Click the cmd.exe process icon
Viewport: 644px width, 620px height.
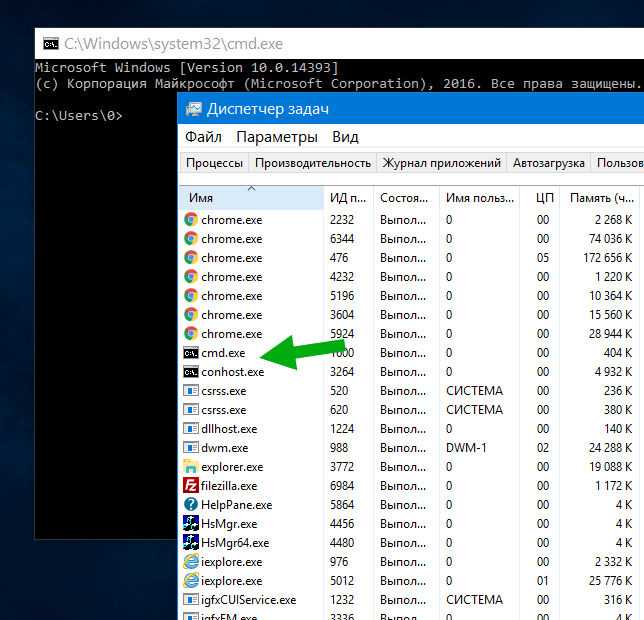pos(191,353)
